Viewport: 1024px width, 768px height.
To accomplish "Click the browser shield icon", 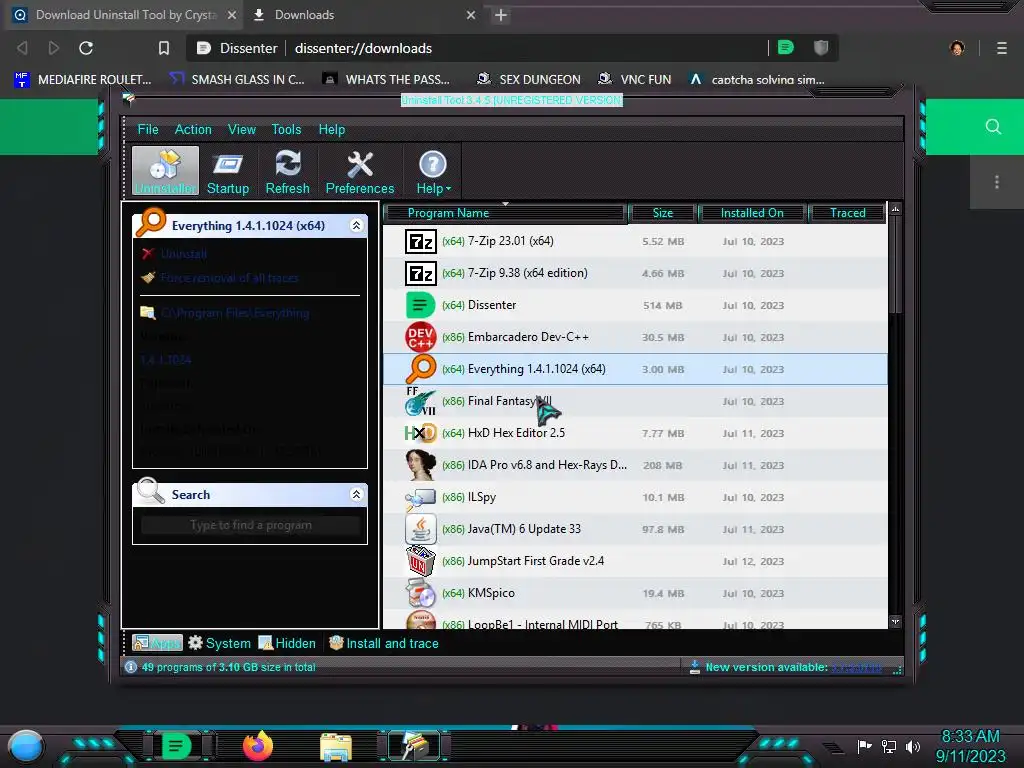I will click(821, 48).
